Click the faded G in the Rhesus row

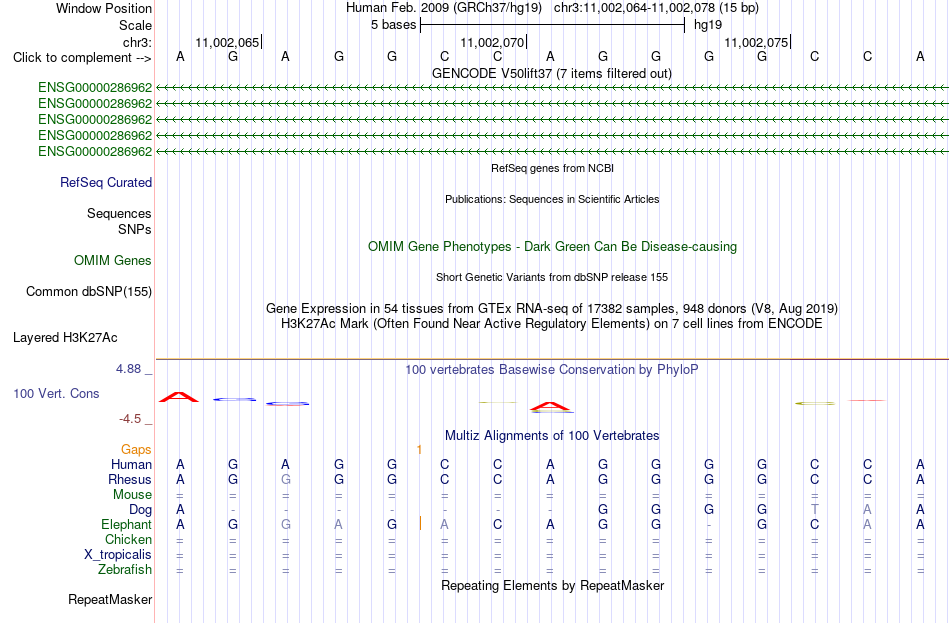click(285, 480)
